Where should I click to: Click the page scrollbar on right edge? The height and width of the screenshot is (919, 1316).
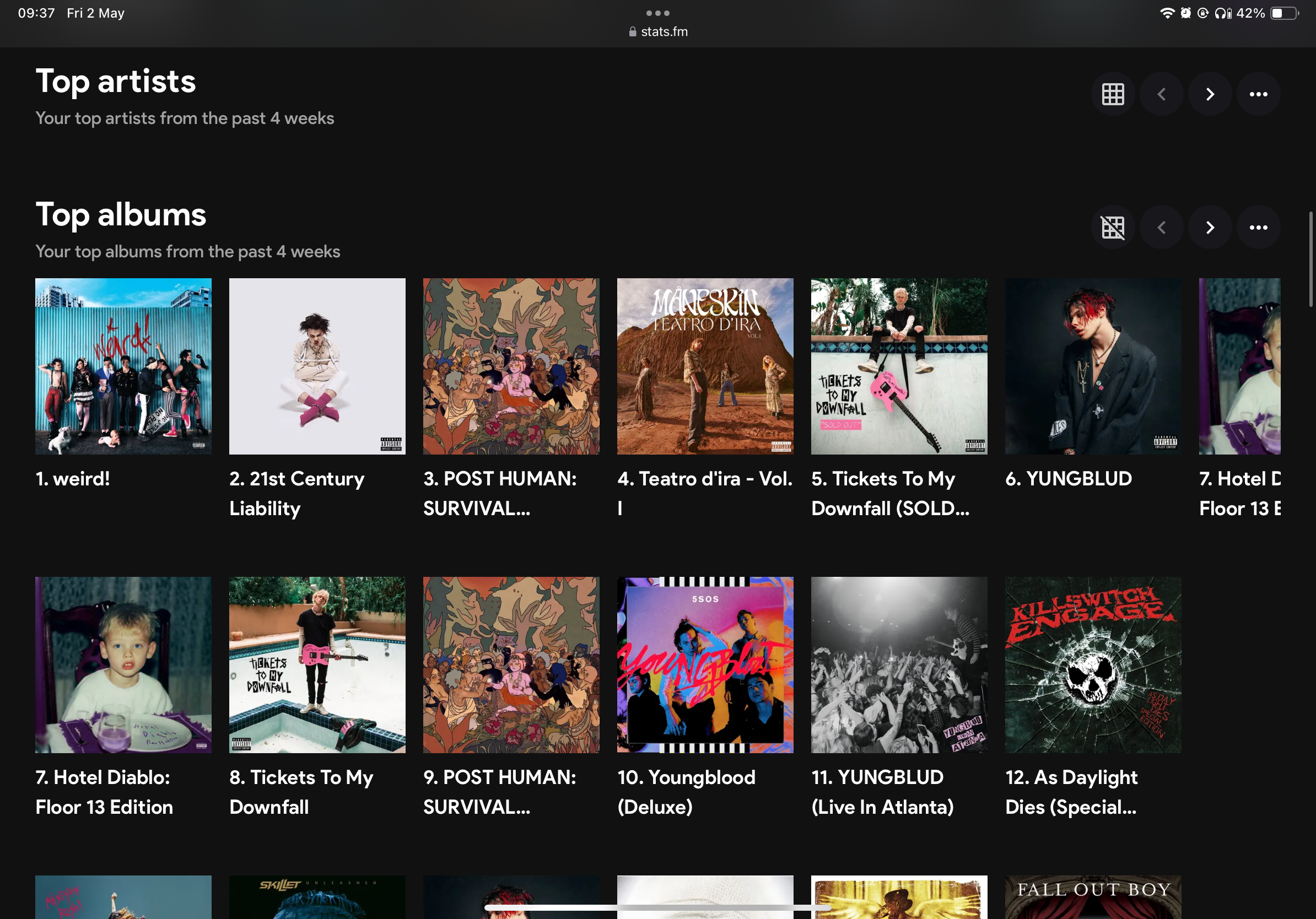(x=1312, y=260)
